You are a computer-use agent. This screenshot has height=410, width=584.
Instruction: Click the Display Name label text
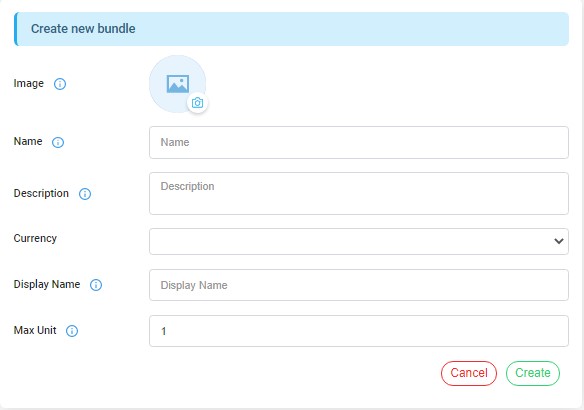(x=47, y=285)
